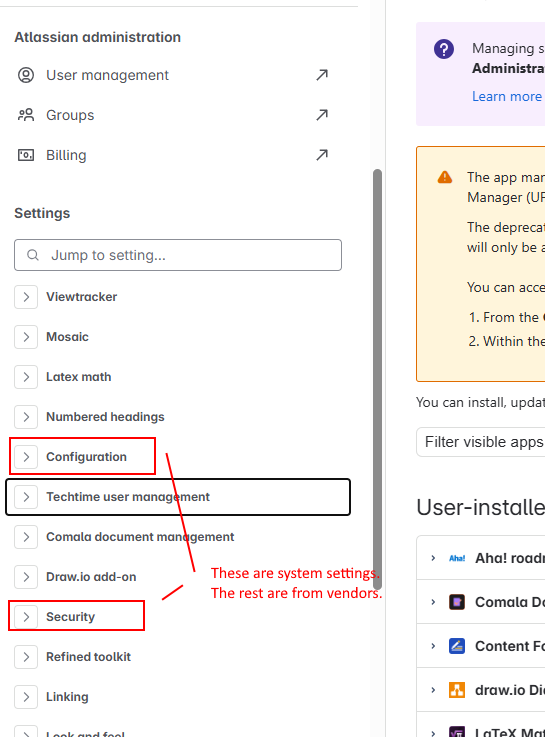Click the Aha! roadmaps app logo
Image resolution: width=545 pixels, height=737 pixels.
(x=457, y=558)
